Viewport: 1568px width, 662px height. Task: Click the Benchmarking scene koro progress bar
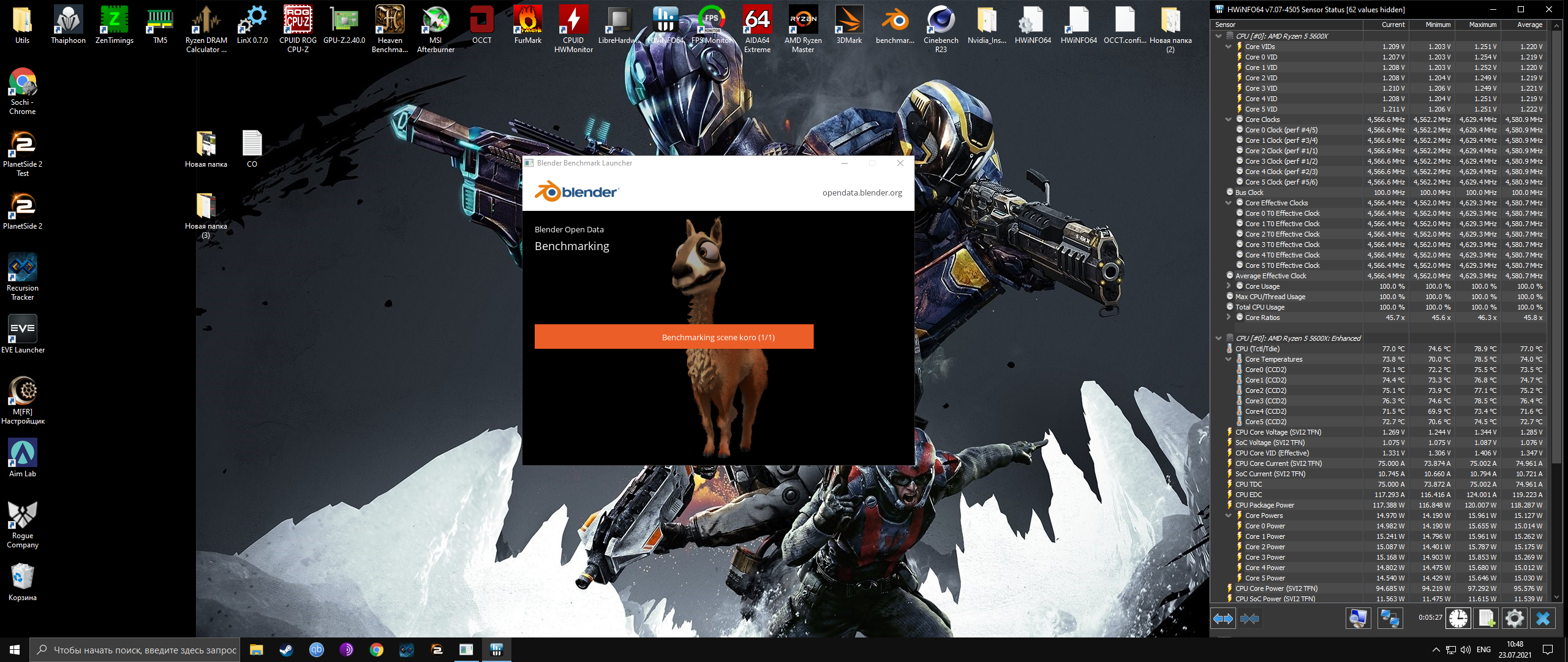click(674, 337)
